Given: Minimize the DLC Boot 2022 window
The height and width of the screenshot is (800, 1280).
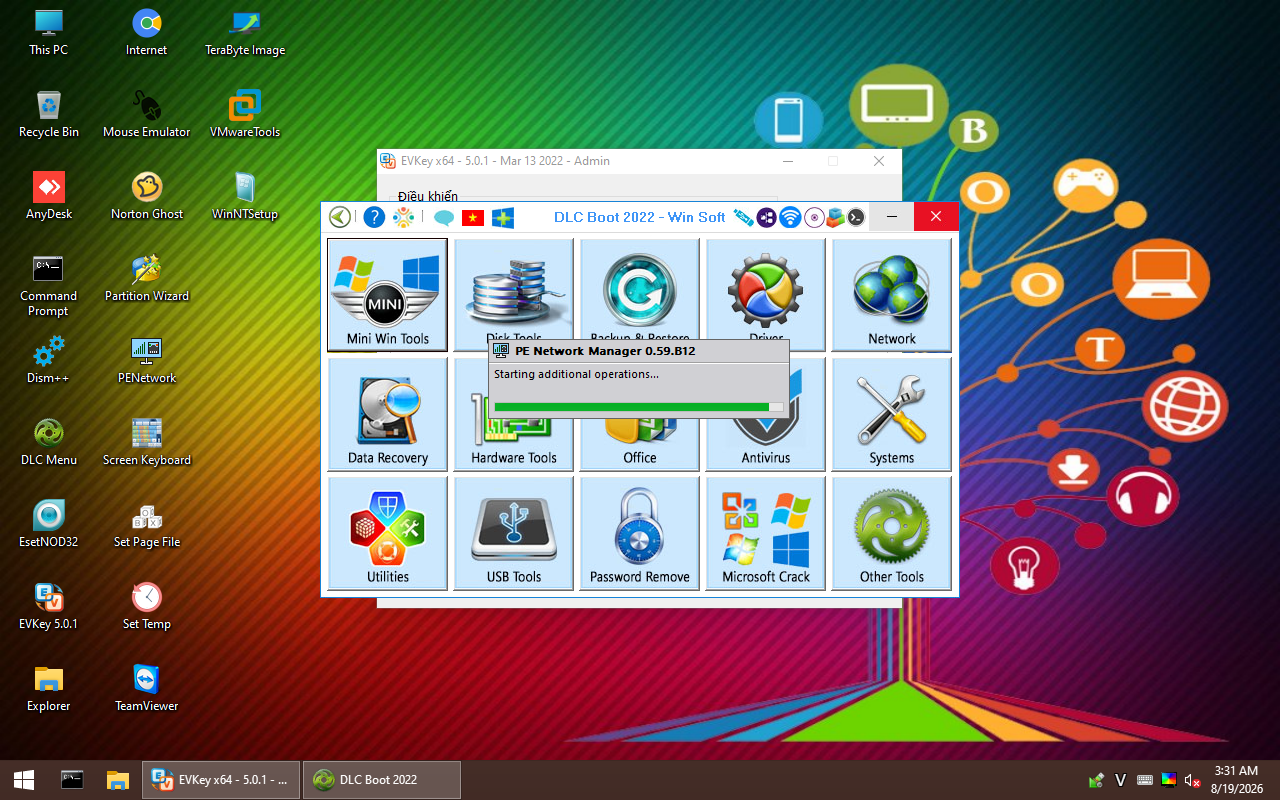Looking at the screenshot, I should pos(892,217).
